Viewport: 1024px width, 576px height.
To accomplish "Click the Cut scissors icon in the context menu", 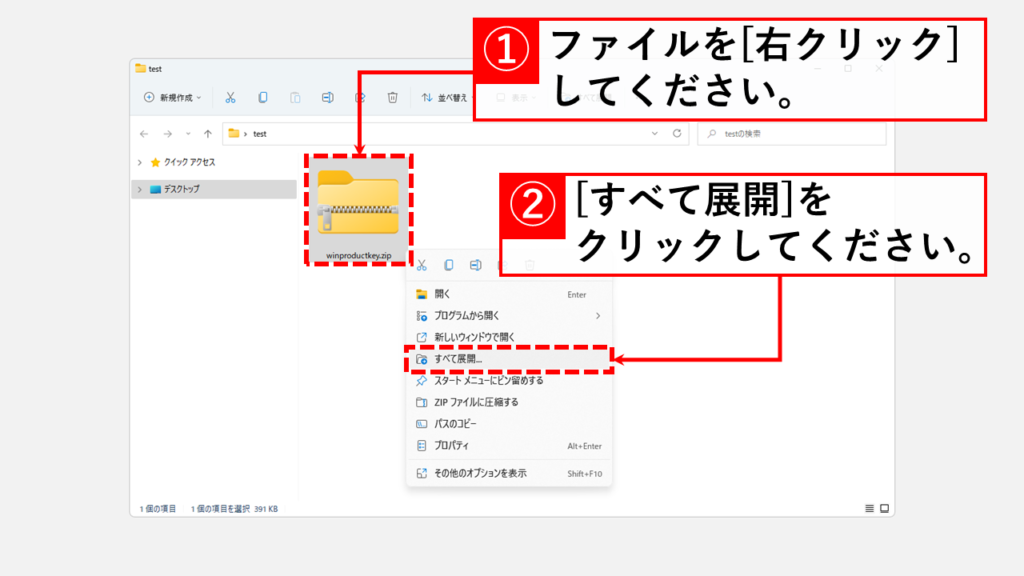I will (422, 265).
